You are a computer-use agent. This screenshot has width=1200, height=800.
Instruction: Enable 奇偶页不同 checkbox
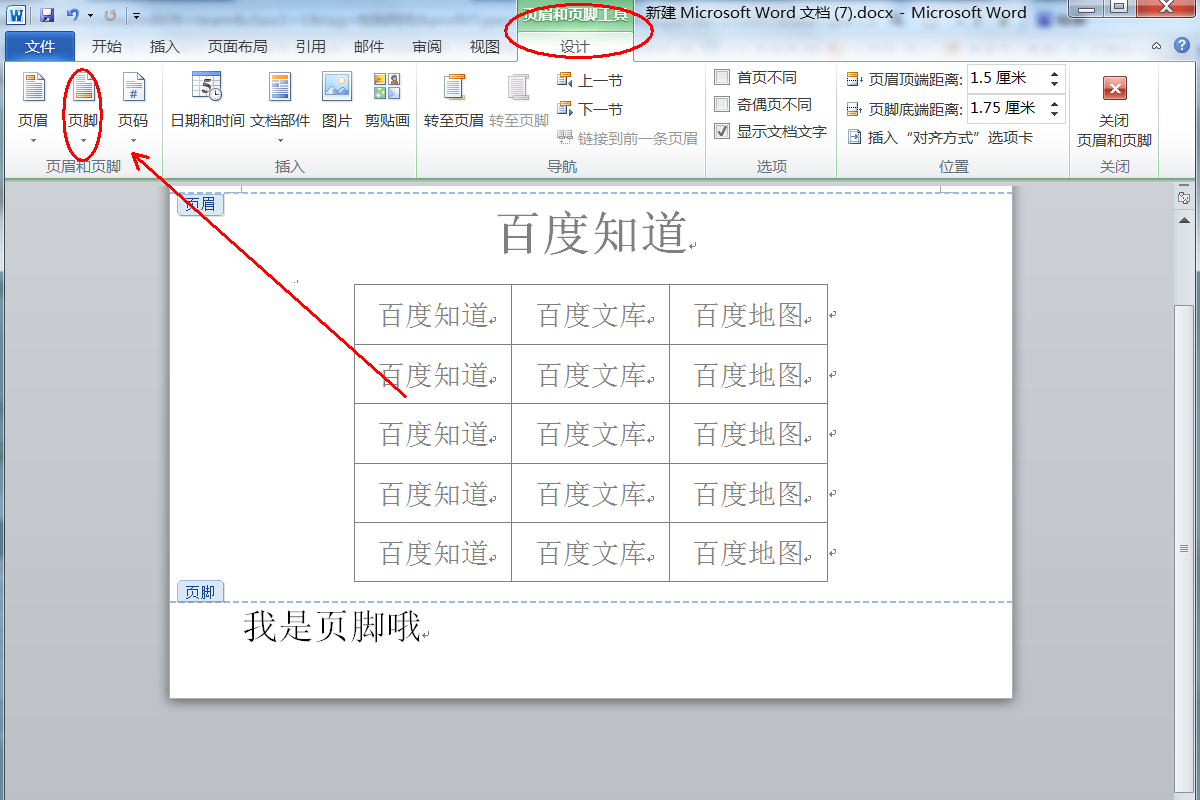pos(722,104)
